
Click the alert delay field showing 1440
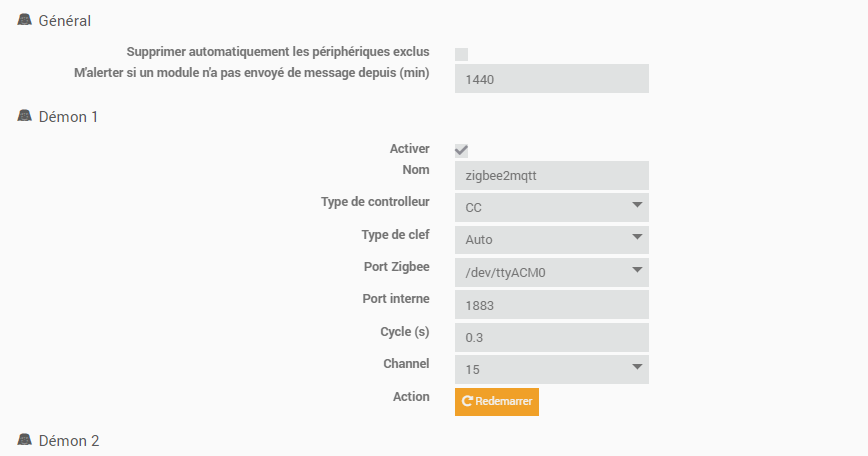pos(551,79)
